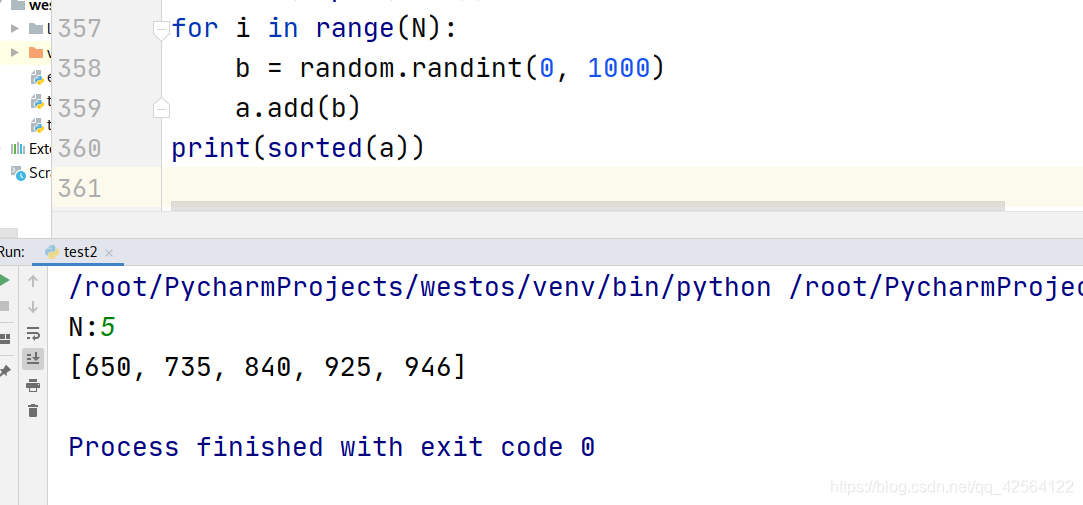Click line number 361 in gutter
1083x505 pixels.
[79, 189]
